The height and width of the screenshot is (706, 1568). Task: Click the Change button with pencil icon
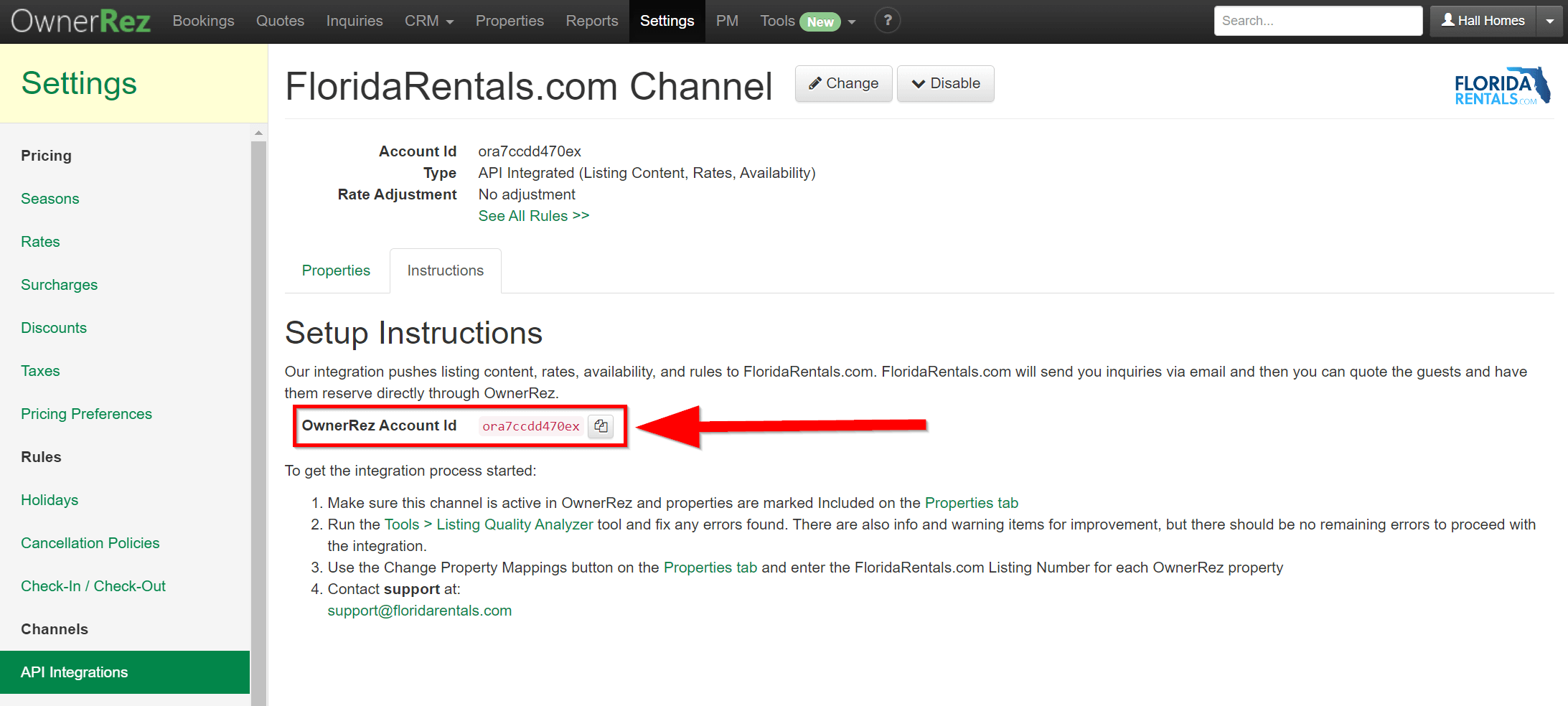pos(843,83)
